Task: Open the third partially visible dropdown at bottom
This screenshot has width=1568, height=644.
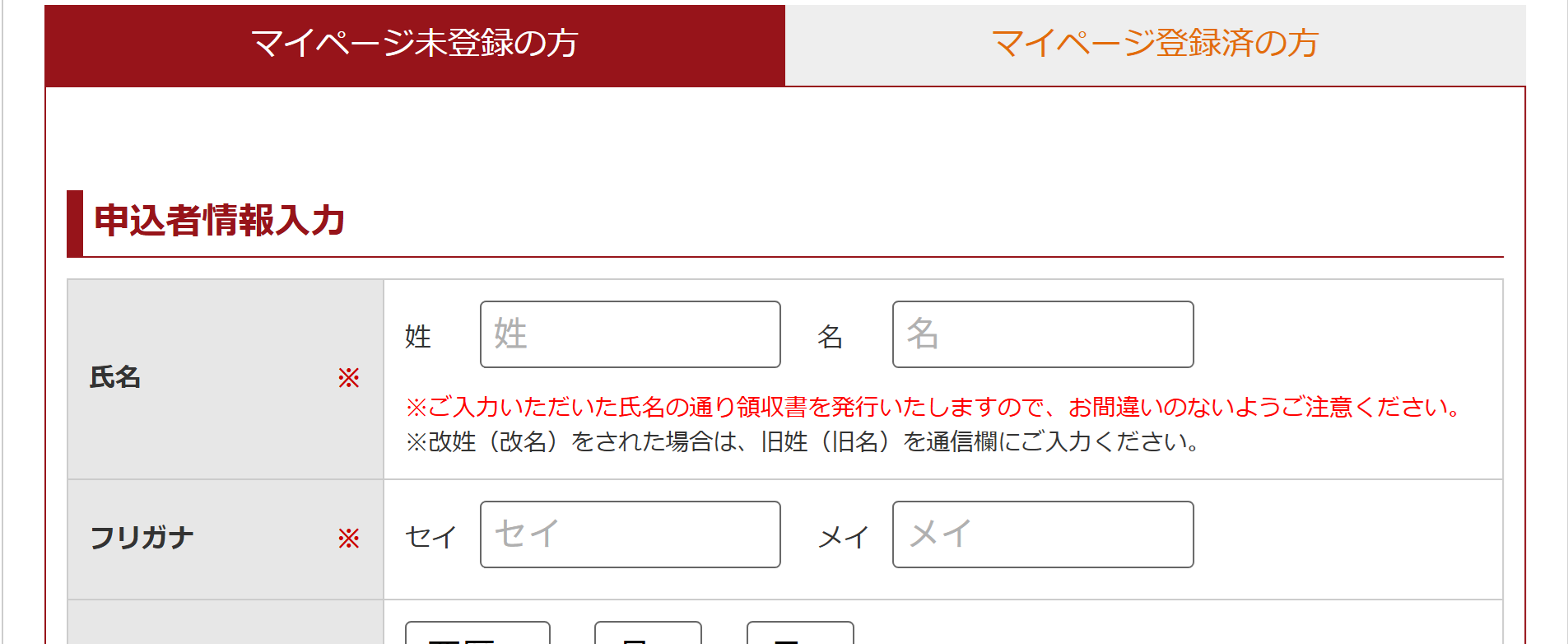Action: pyautogui.click(x=800, y=632)
